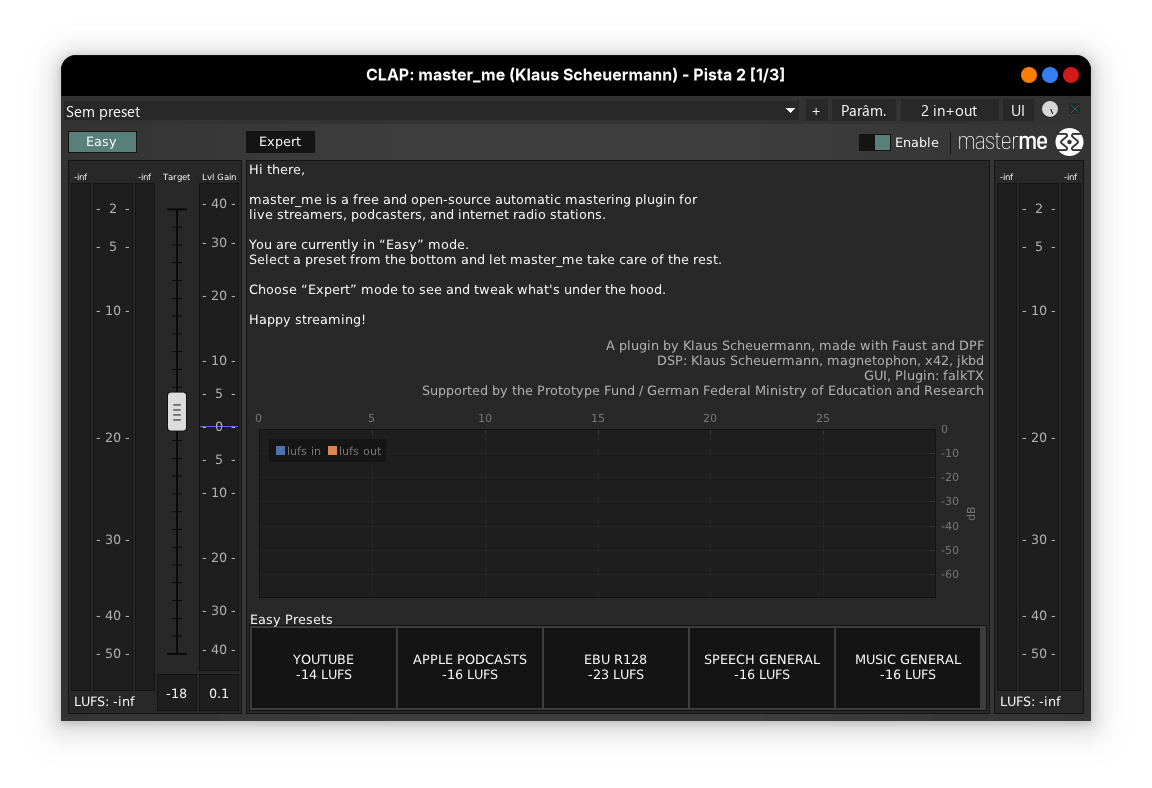Toggle the plugin bypass checkbox in header
This screenshot has width=1152, height=788.
coord(1075,110)
